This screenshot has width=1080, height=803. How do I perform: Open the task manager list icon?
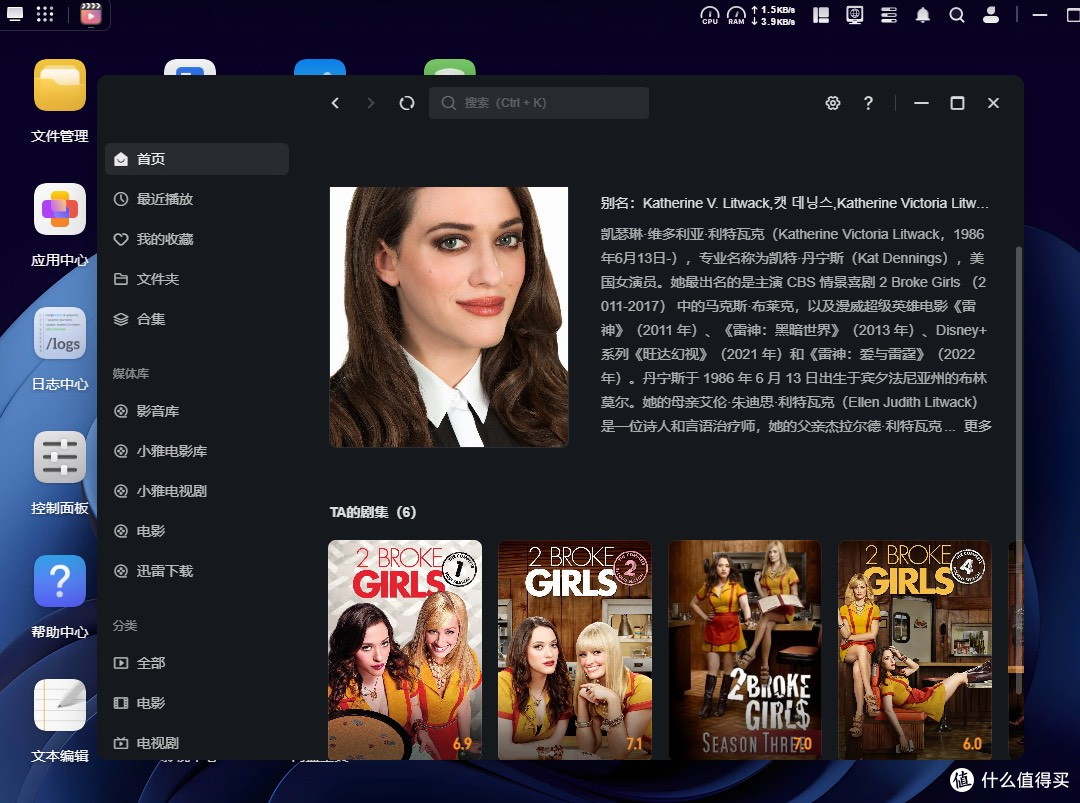[x=889, y=15]
